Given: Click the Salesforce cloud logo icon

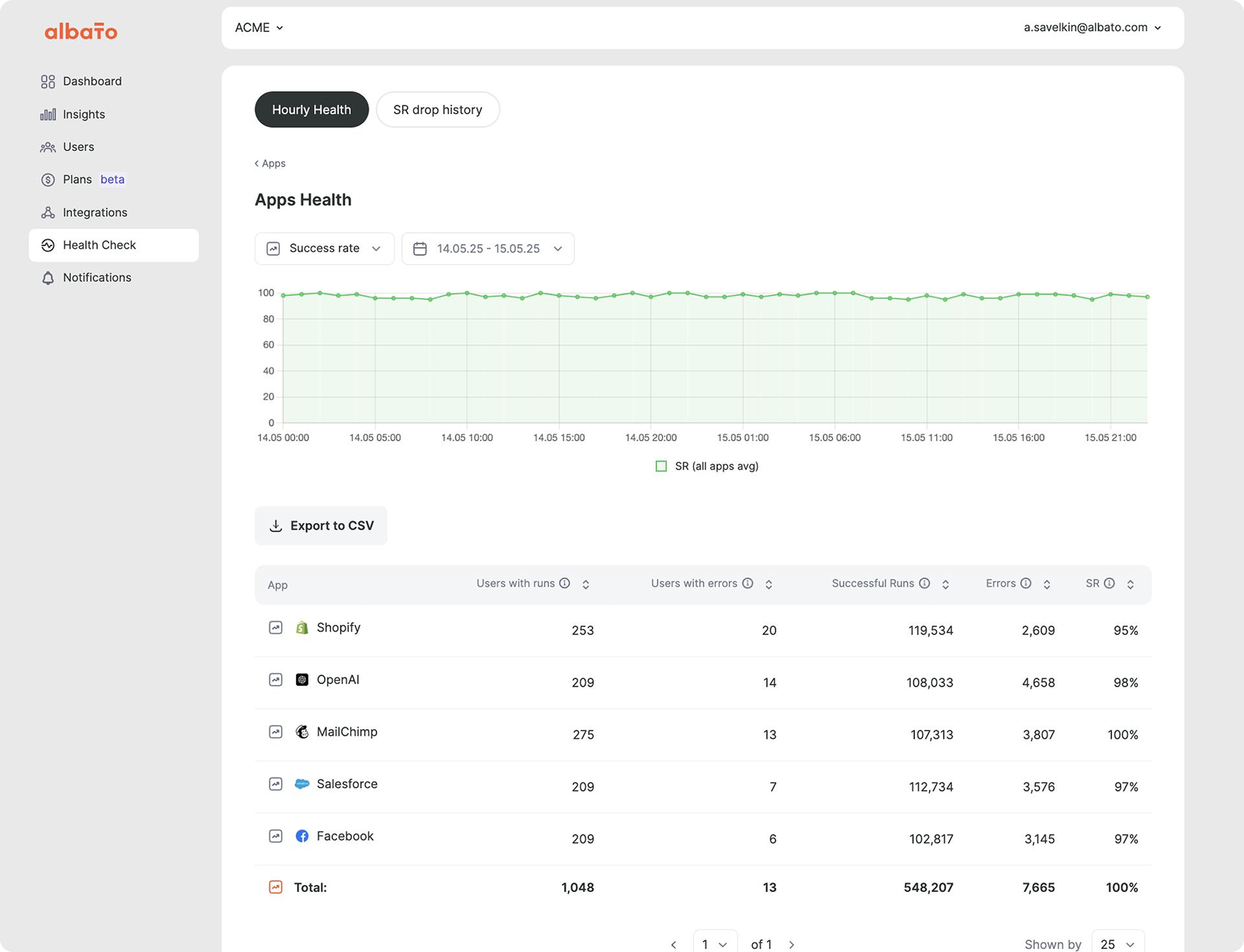Looking at the screenshot, I should coord(302,784).
